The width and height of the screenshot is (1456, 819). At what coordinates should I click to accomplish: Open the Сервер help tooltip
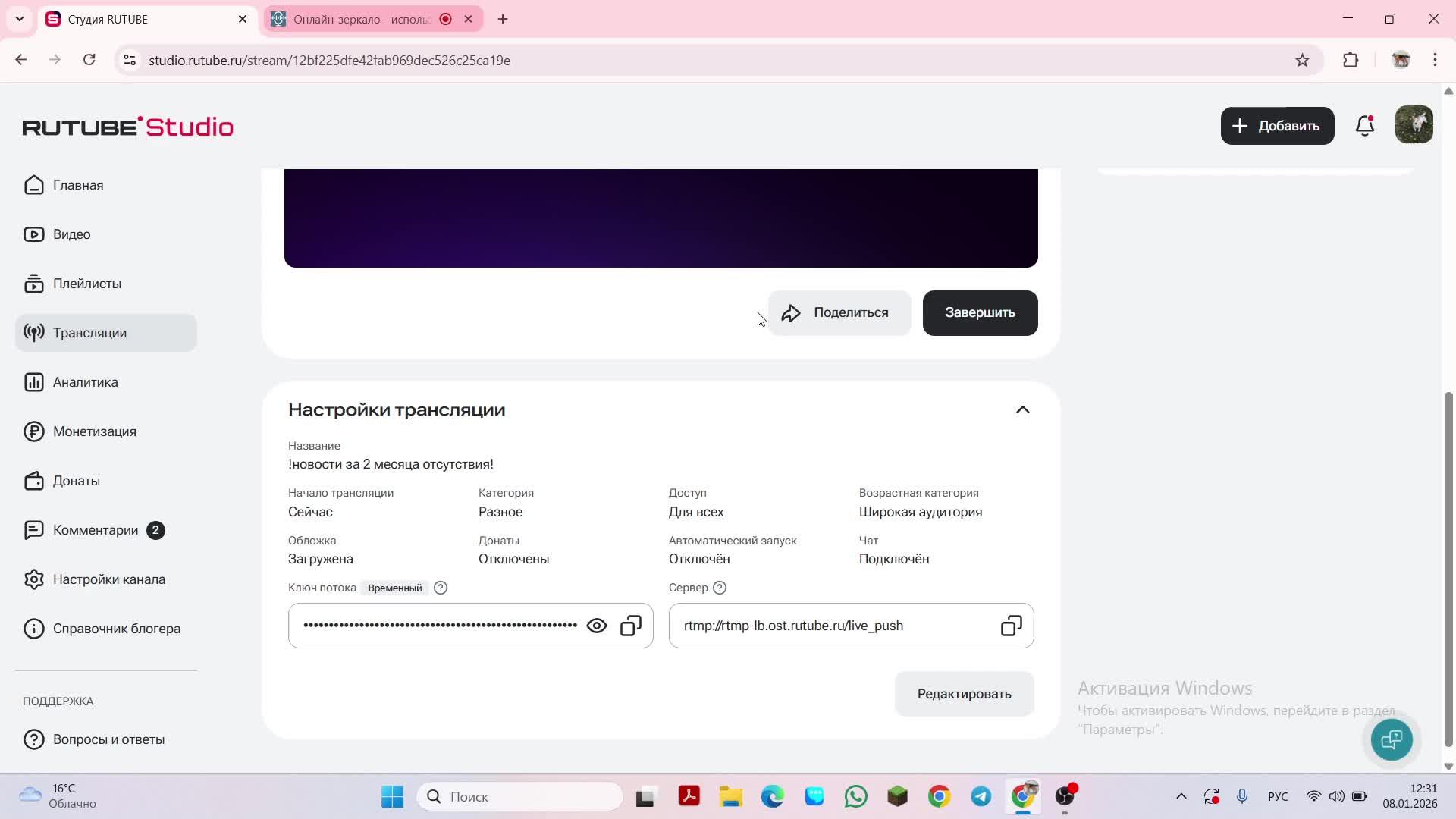[719, 587]
